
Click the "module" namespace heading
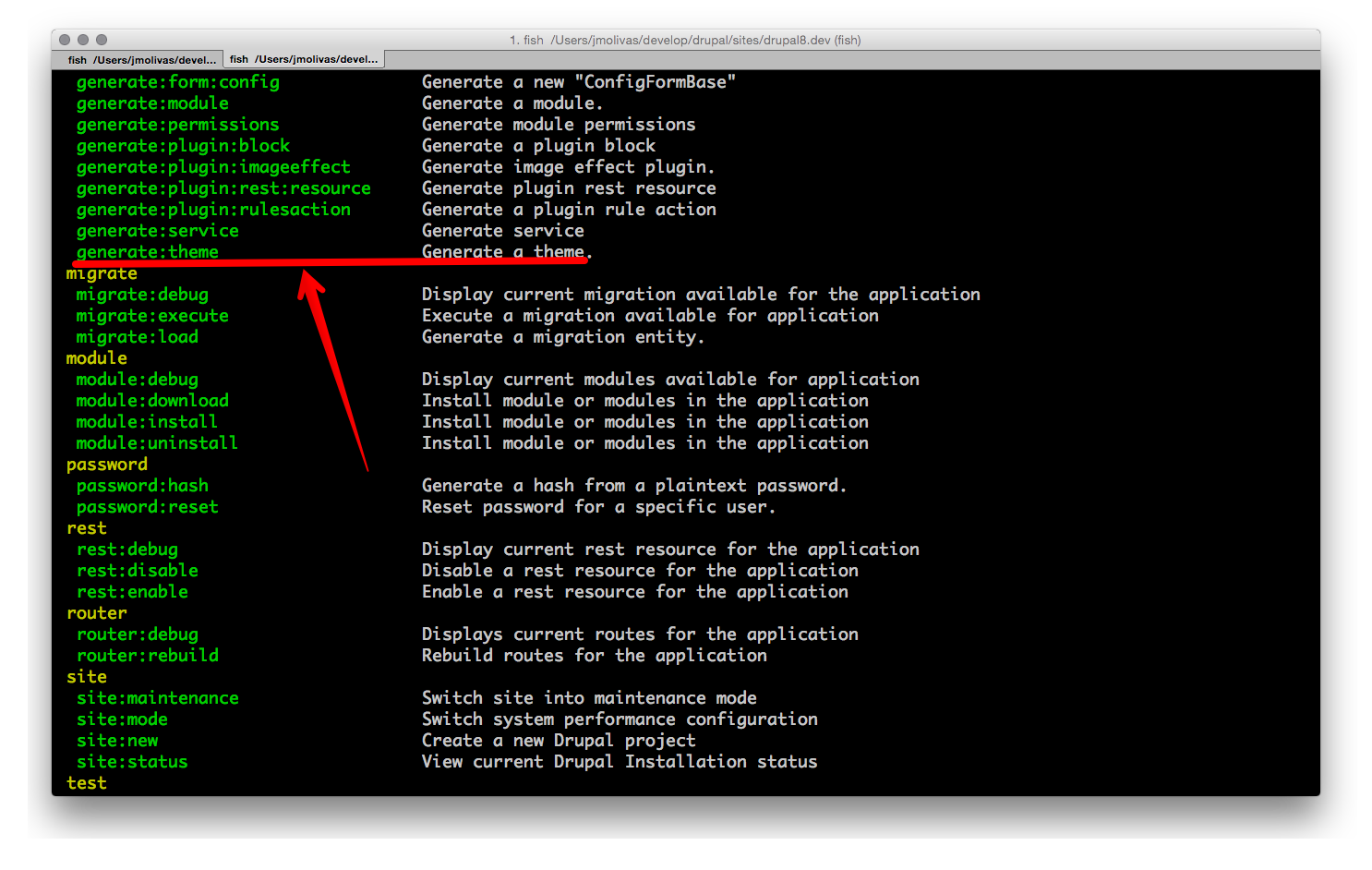(97, 358)
